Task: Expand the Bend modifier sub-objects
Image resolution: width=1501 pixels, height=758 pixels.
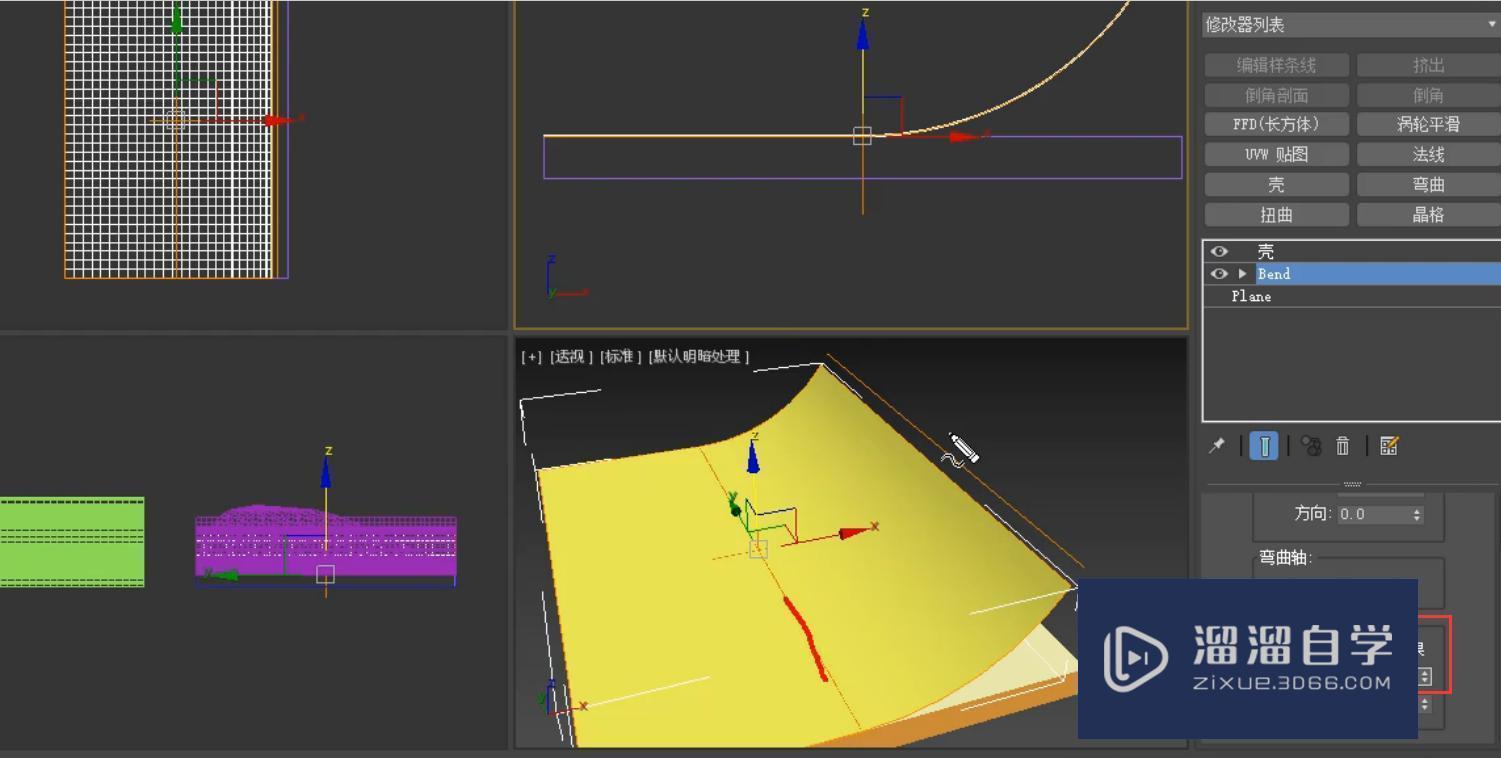Action: 1243,273
